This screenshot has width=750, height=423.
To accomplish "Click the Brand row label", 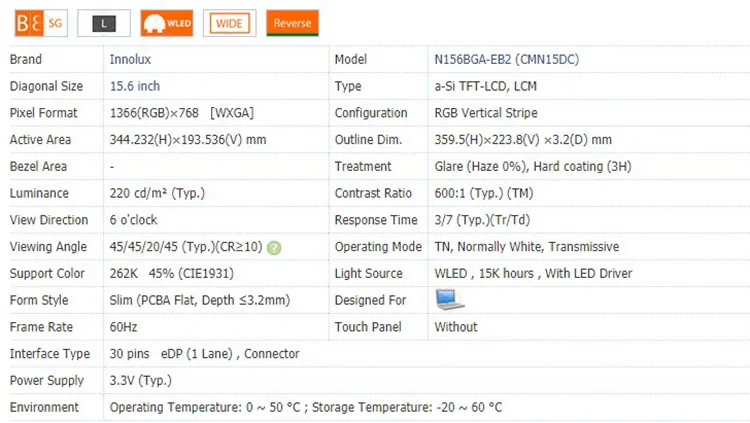I will pos(26,59).
